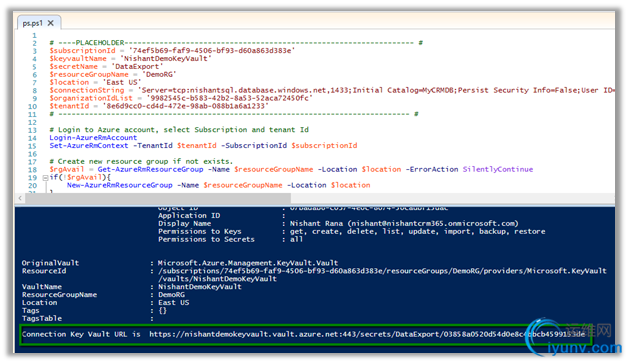Click the Login-AzureRmAccount command
The width and height of the screenshot is (628, 364).
(x=93, y=138)
